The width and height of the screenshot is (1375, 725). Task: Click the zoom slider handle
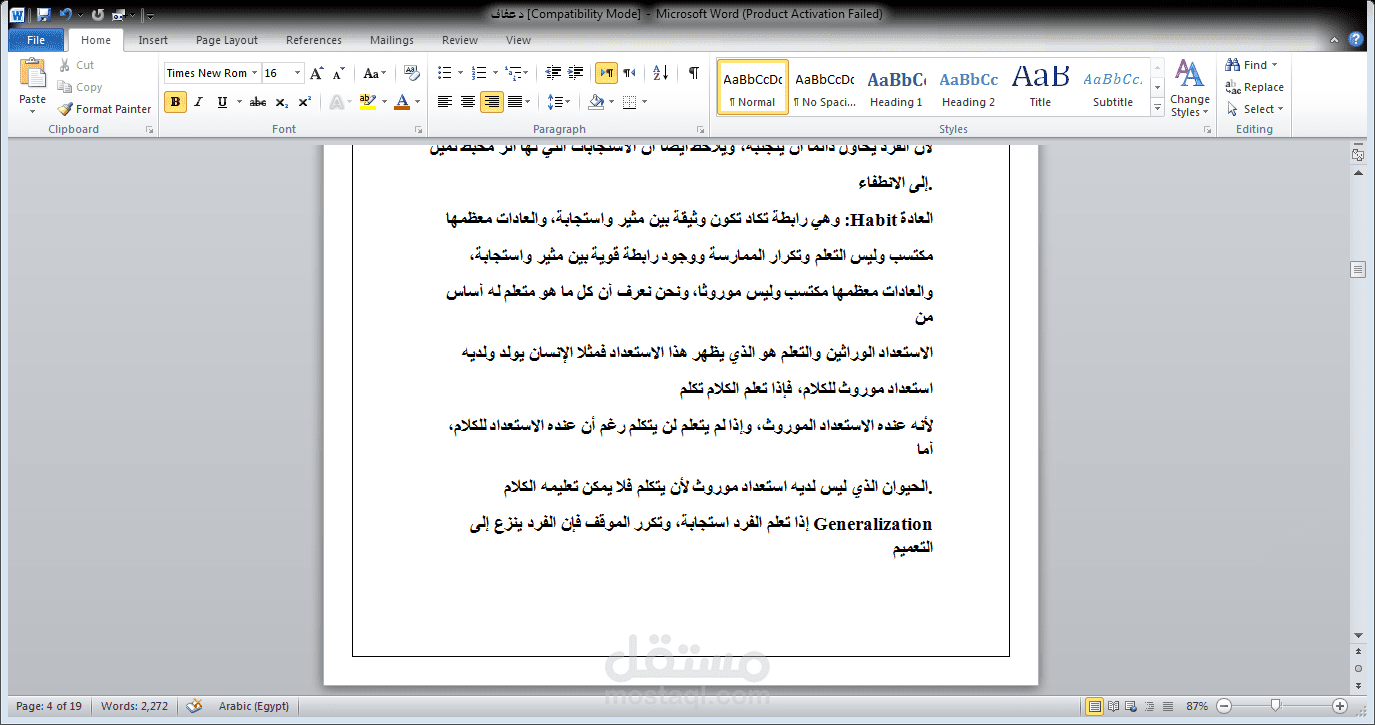[x=1275, y=706]
